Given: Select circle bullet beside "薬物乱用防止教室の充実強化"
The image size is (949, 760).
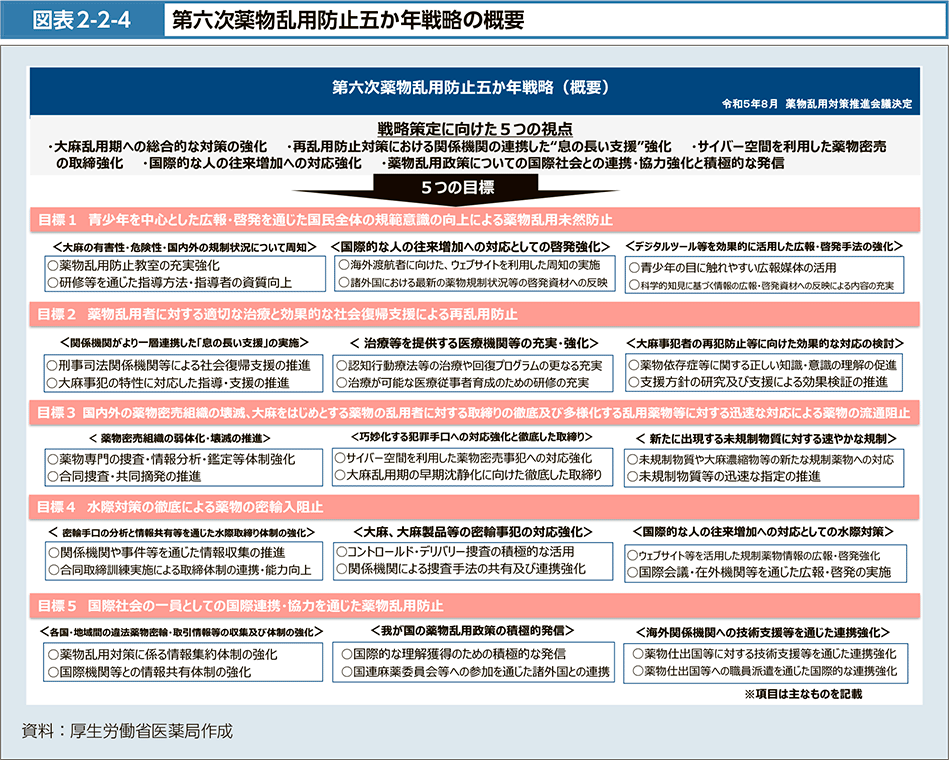Looking at the screenshot, I should (53, 266).
